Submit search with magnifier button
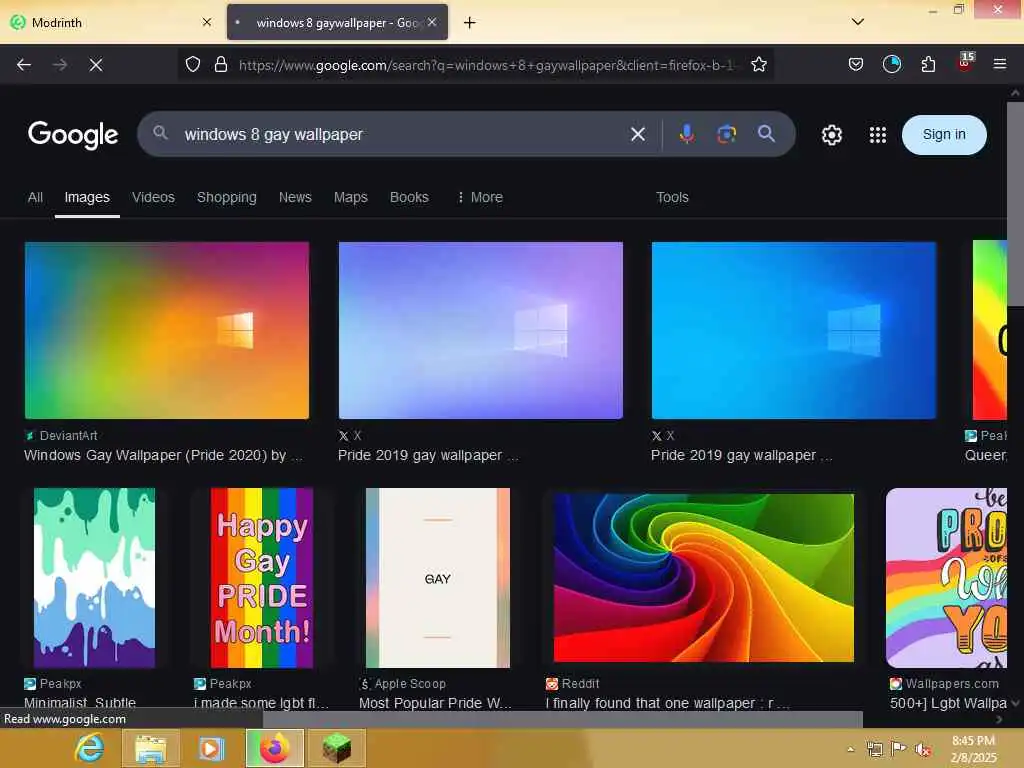The image size is (1024, 768). pos(766,134)
